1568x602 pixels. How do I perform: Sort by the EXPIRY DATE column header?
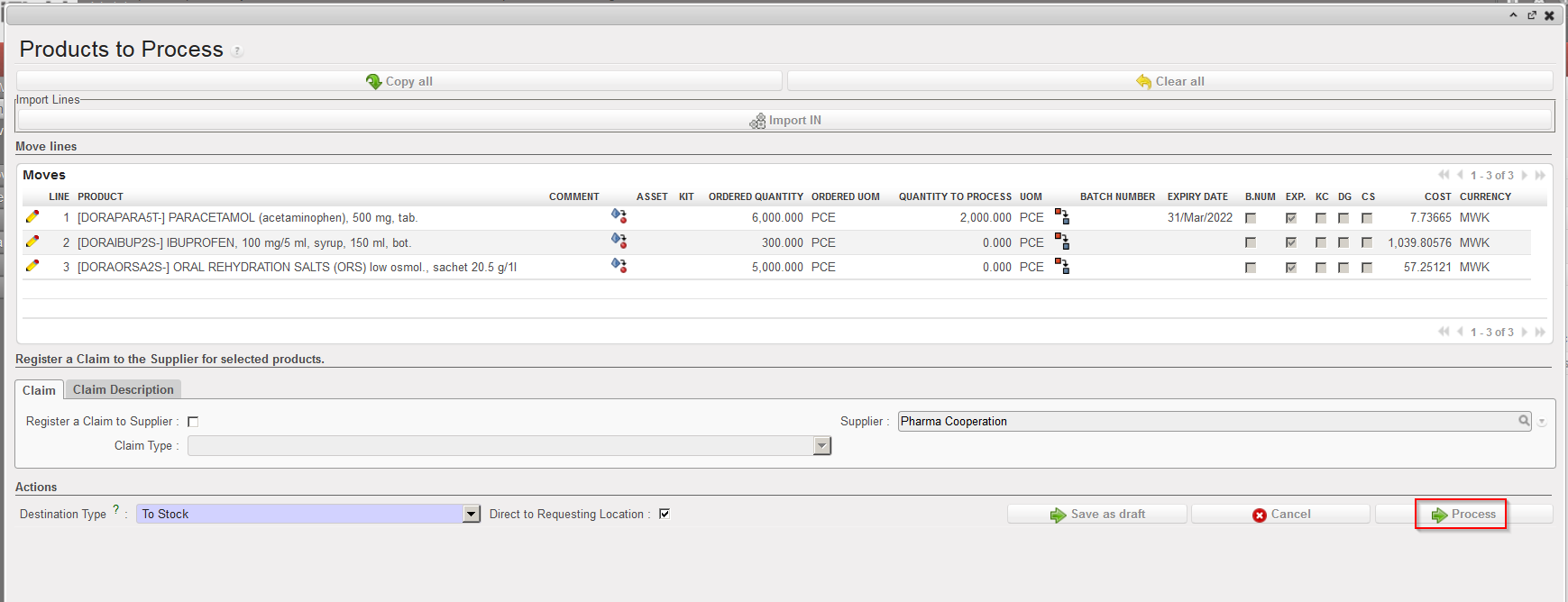coord(1197,196)
